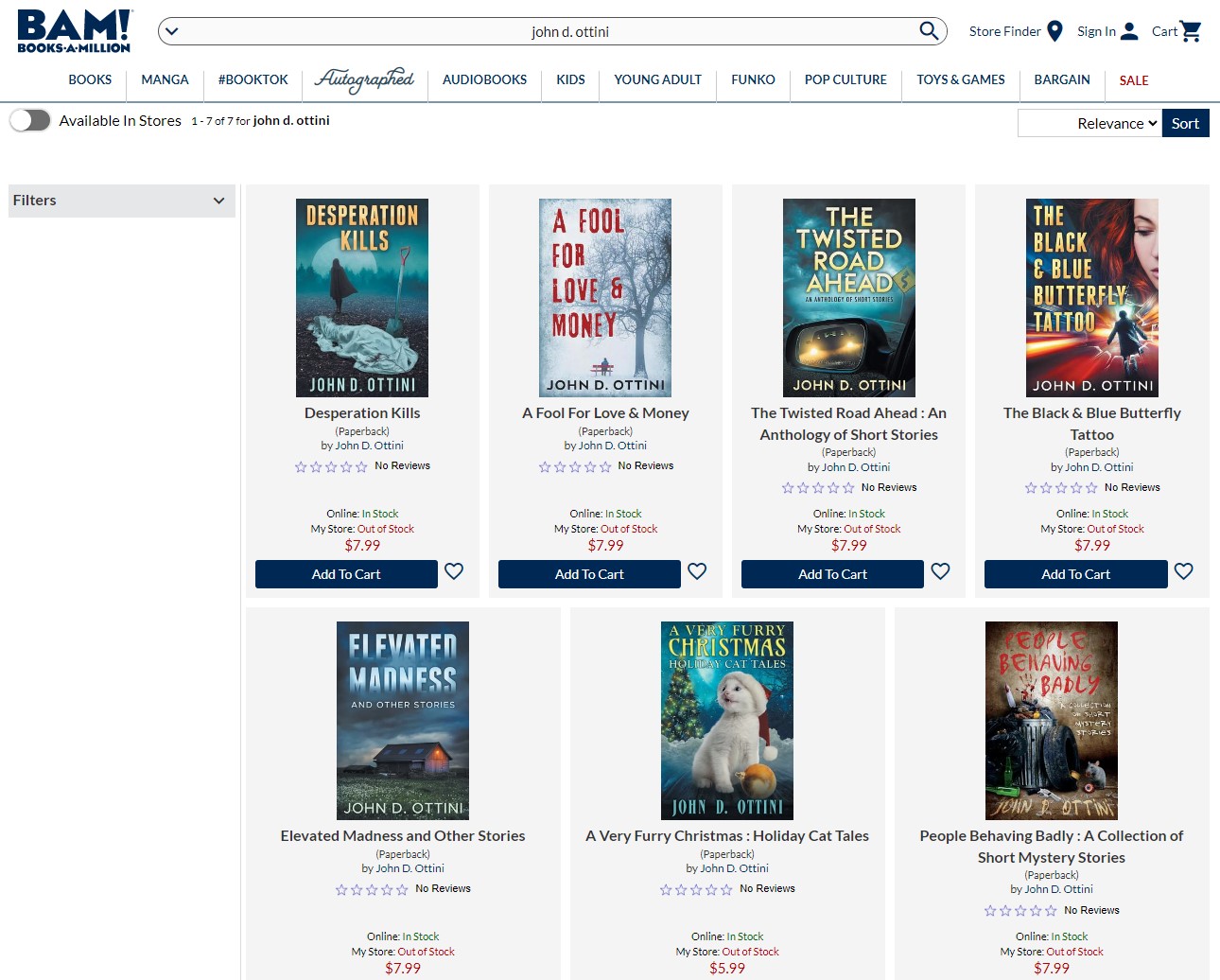
Task: Click the chevron inside the search bar
Action: (x=171, y=31)
